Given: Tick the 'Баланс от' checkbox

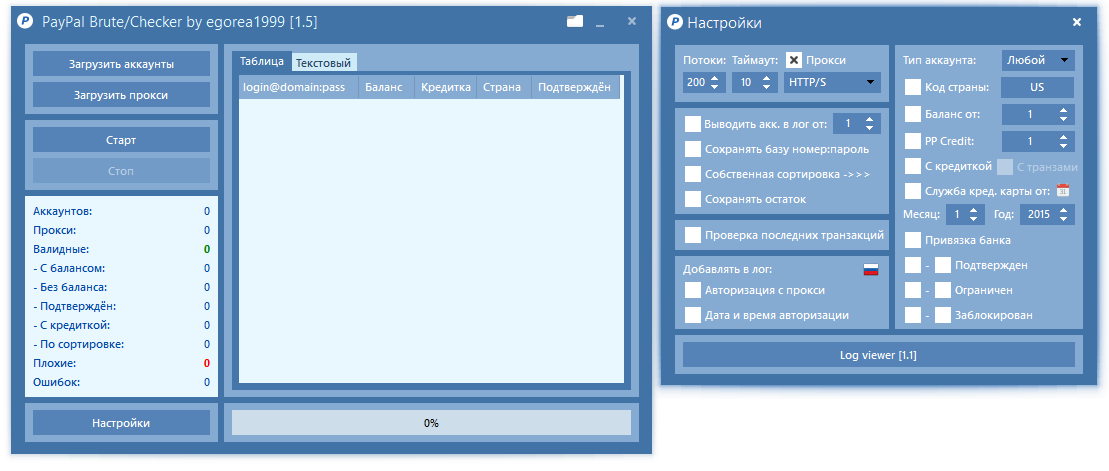Looking at the screenshot, I should pos(913,114).
